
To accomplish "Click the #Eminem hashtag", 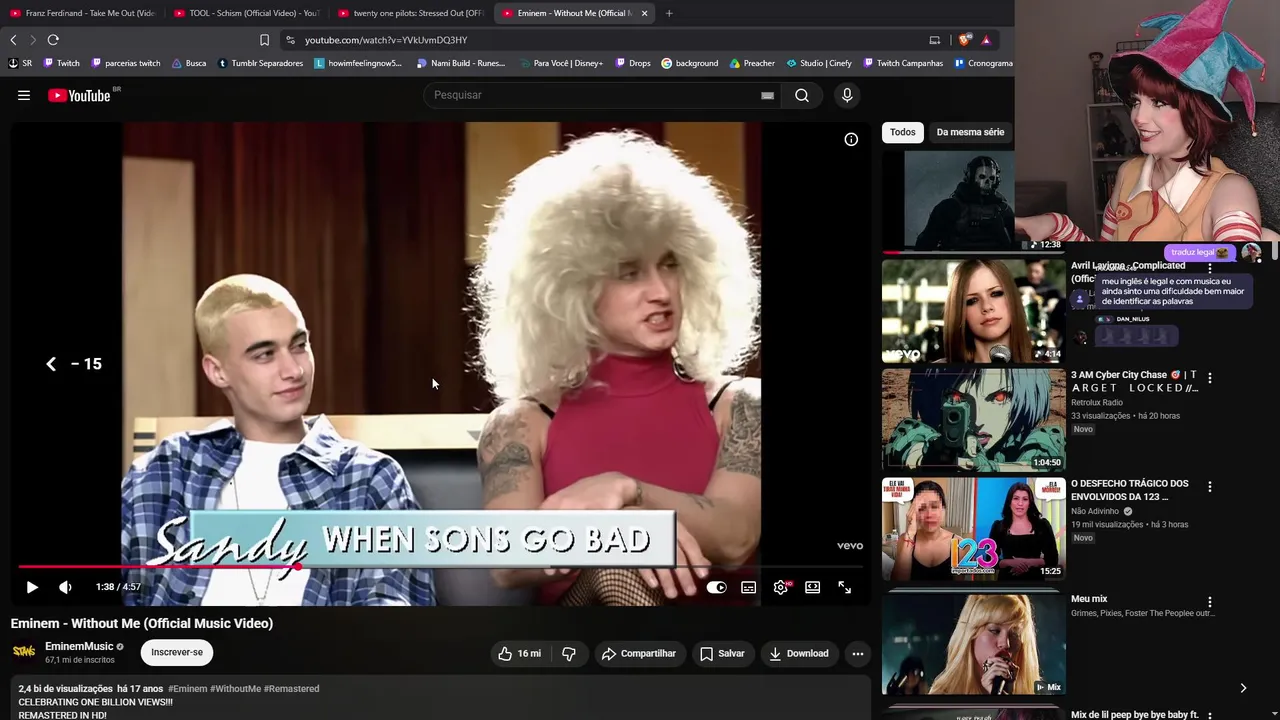I will click(188, 689).
